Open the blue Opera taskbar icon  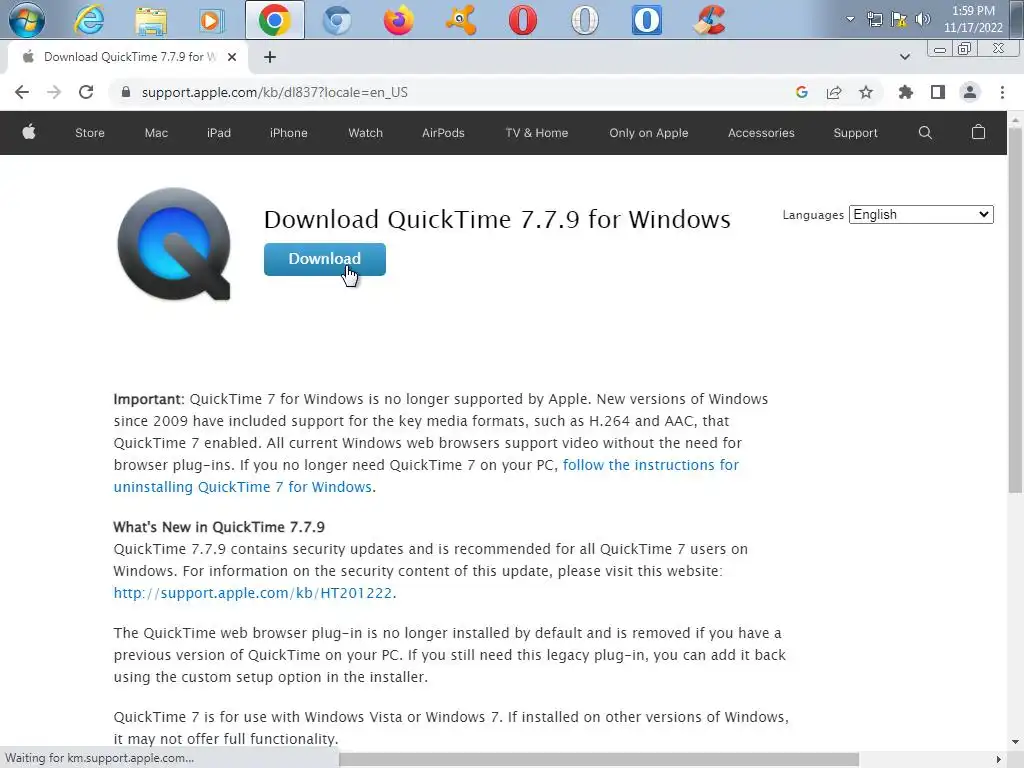(647, 20)
